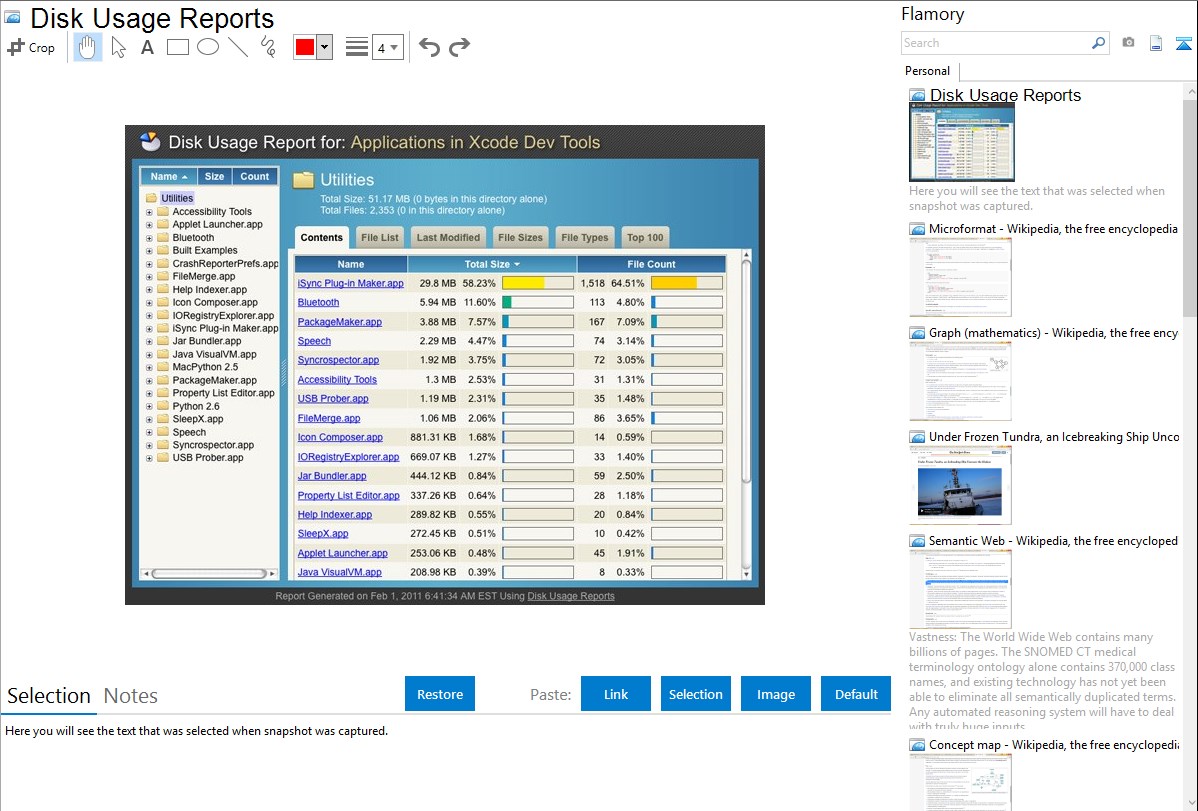Open the Graph (mathematics) snapshot thumbnail
1198x811 pixels.
[x=960, y=381]
